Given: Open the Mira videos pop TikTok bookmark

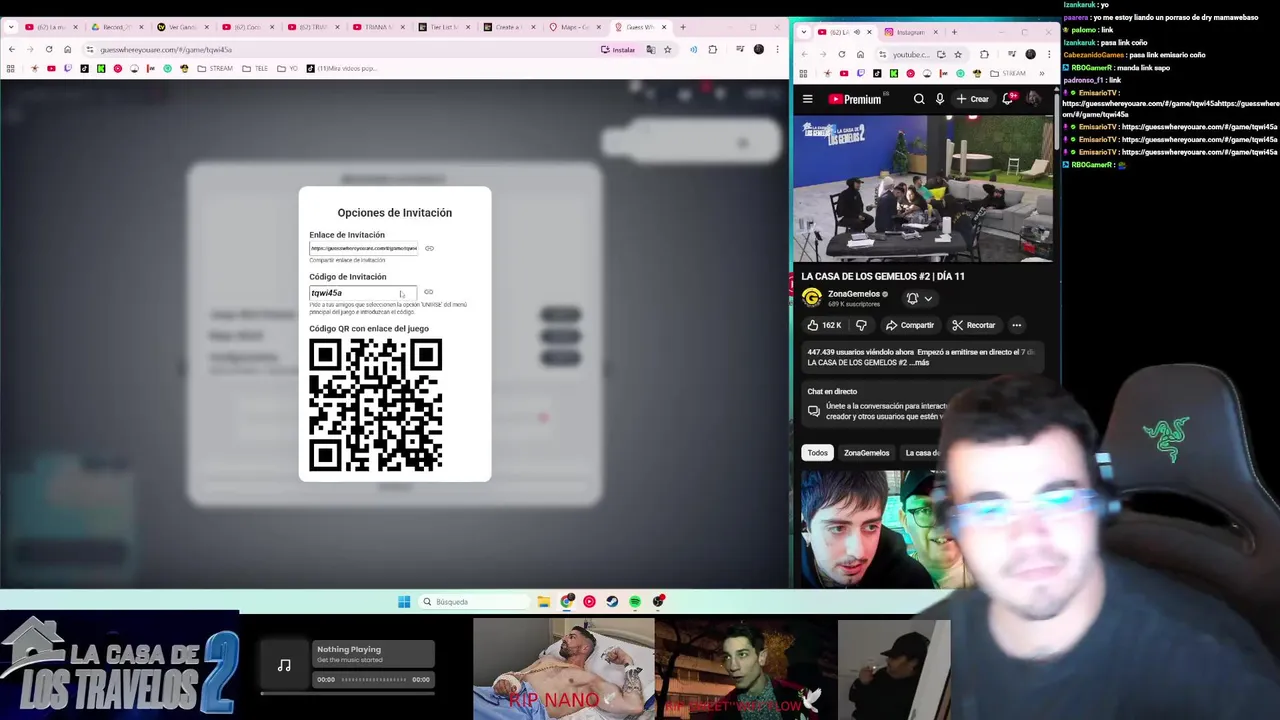Looking at the screenshot, I should click(x=342, y=68).
